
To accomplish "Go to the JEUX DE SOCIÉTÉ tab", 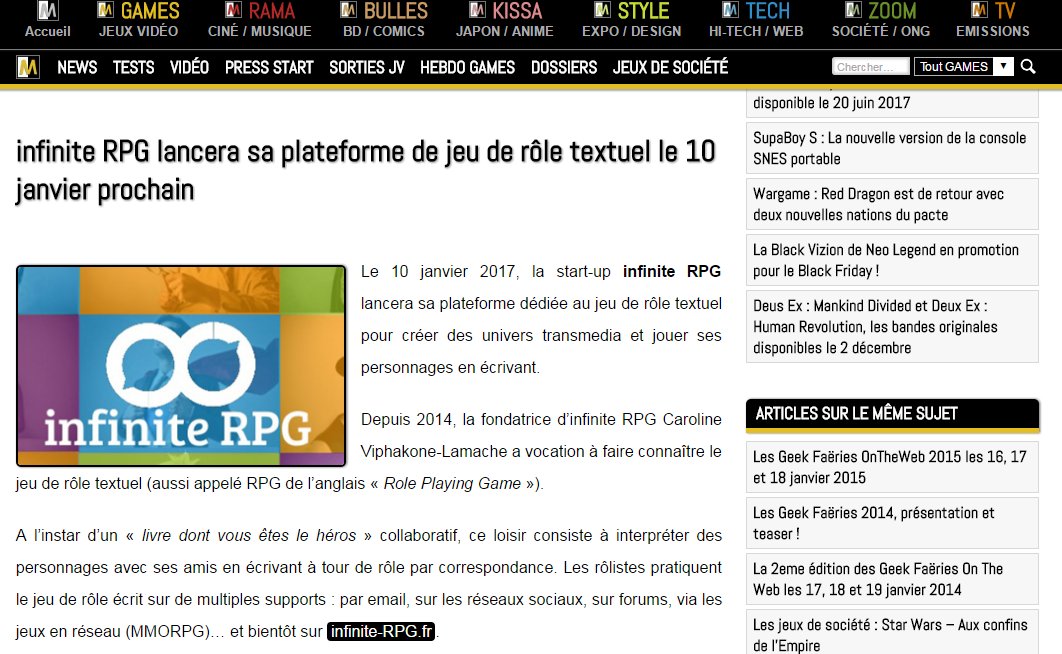I will pos(671,67).
